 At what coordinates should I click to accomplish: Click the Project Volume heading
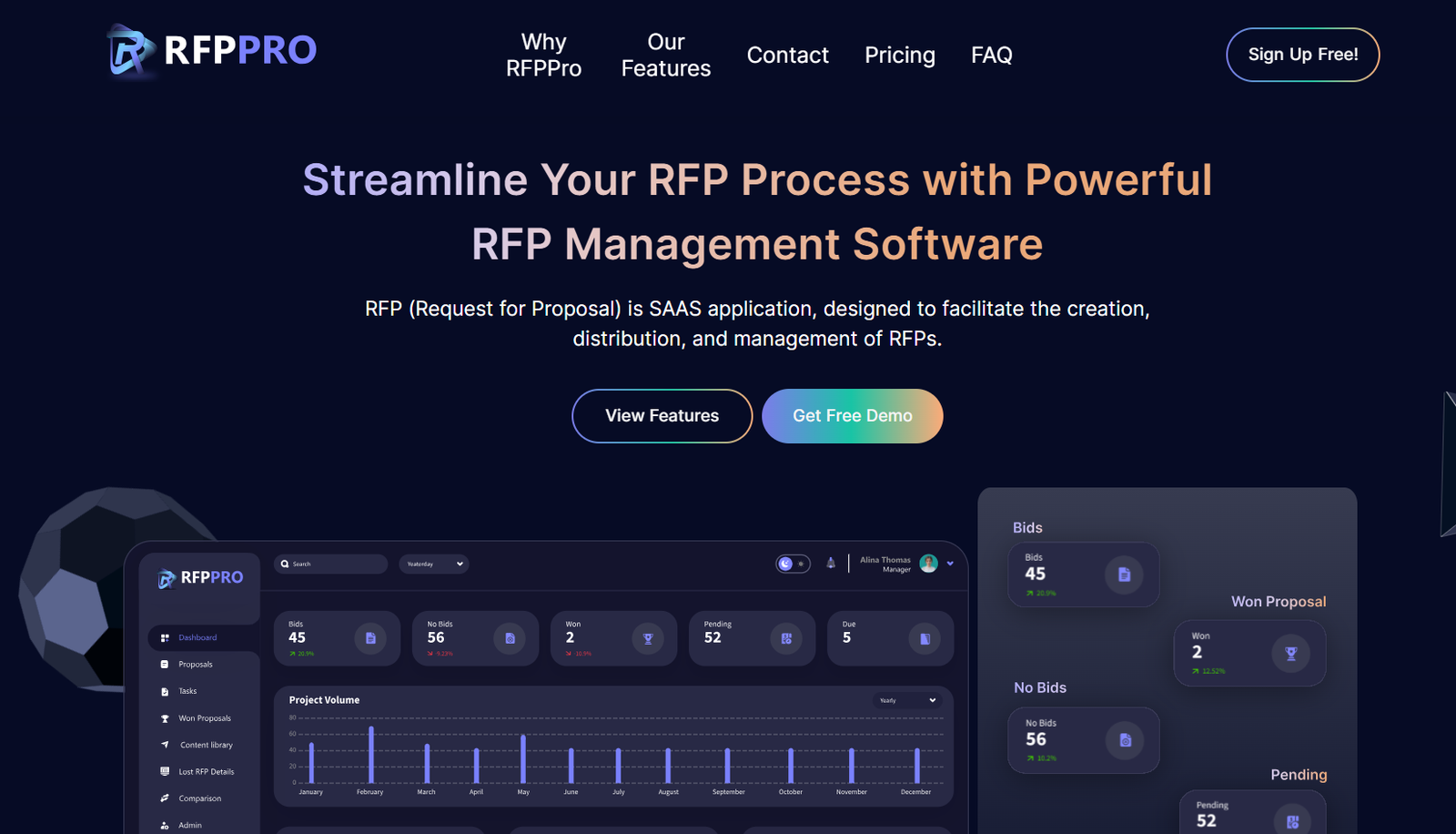(x=324, y=700)
